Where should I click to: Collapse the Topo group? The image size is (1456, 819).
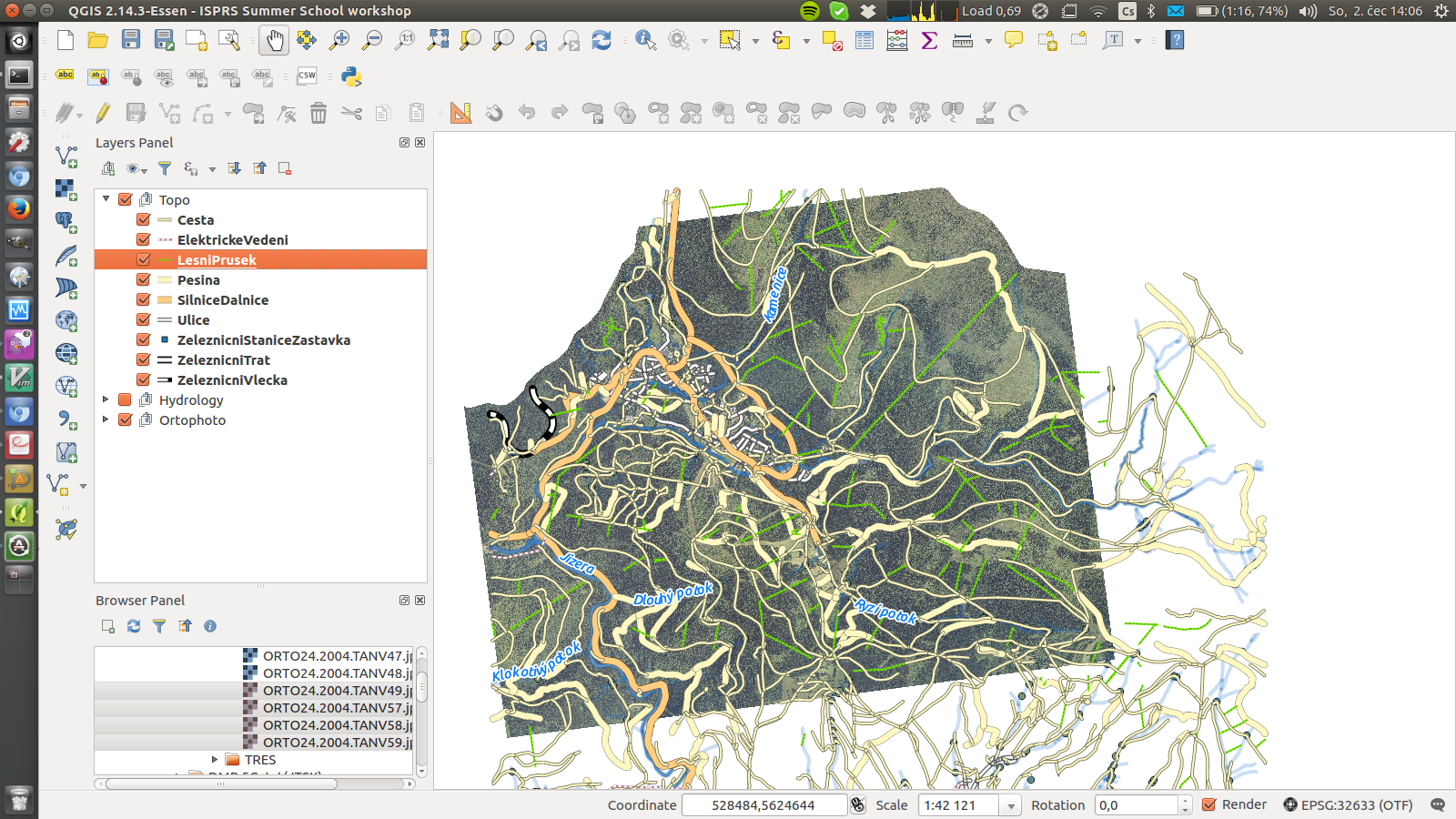coord(106,198)
